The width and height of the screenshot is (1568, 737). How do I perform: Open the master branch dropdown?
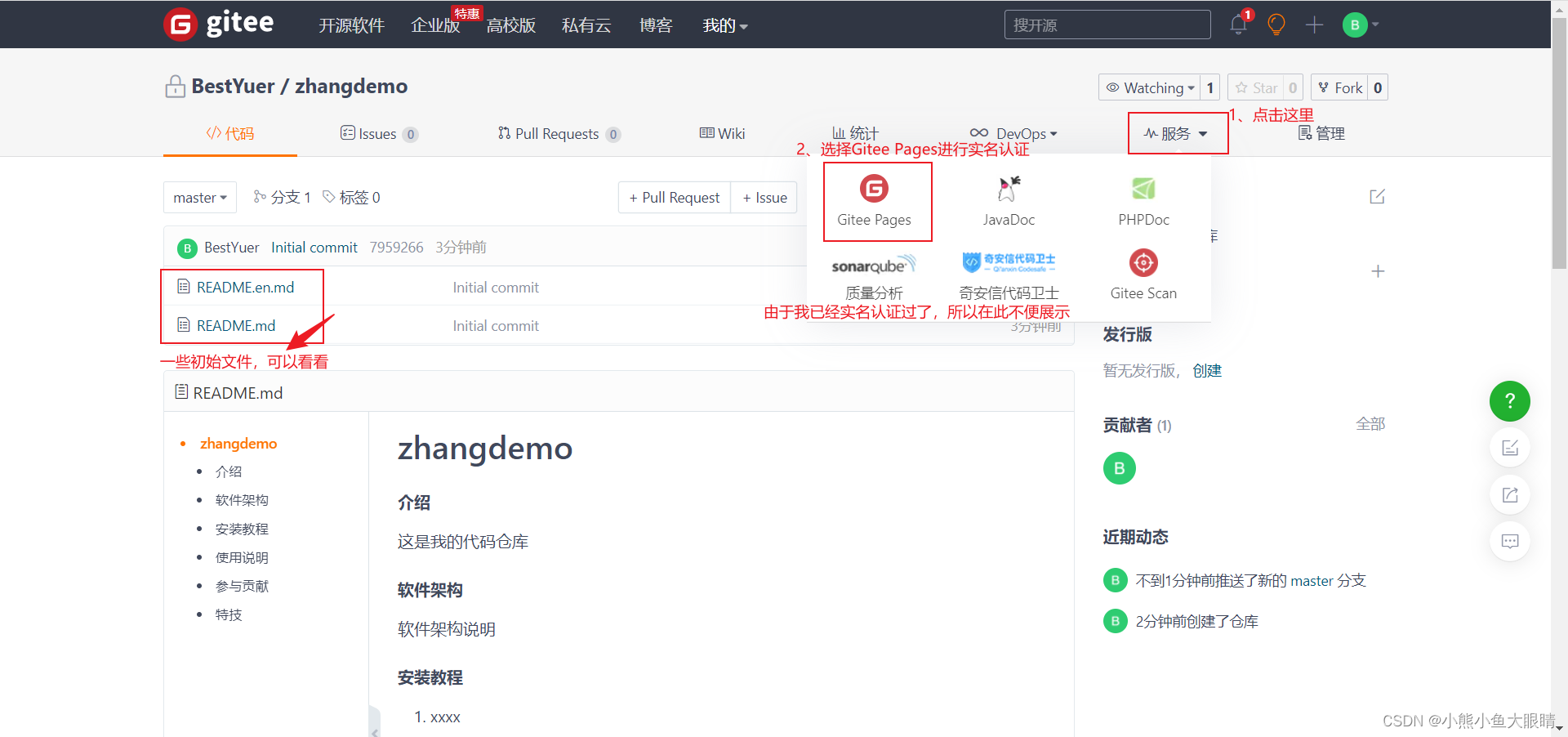click(200, 198)
